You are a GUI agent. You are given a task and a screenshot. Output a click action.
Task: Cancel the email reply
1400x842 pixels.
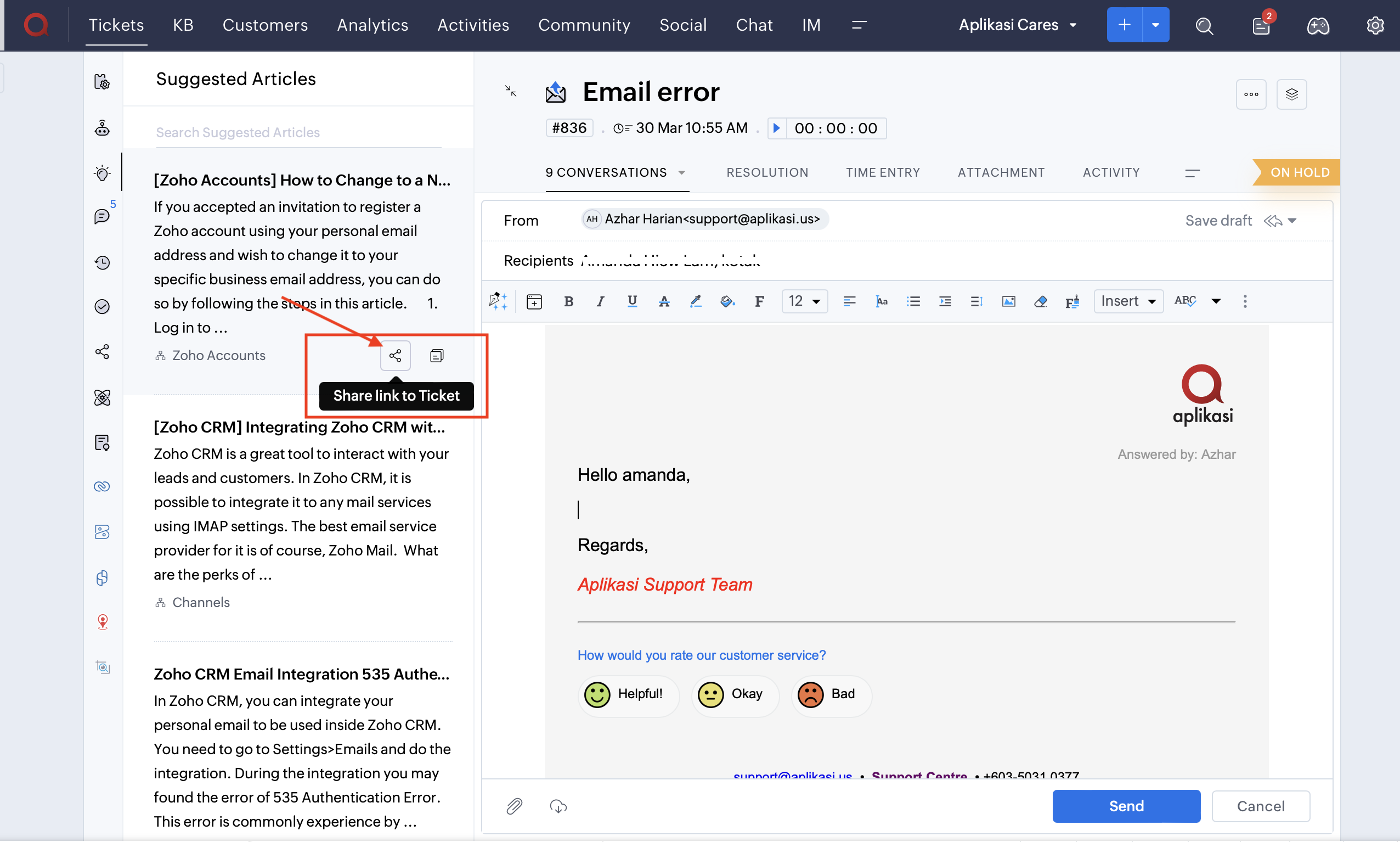(x=1260, y=806)
